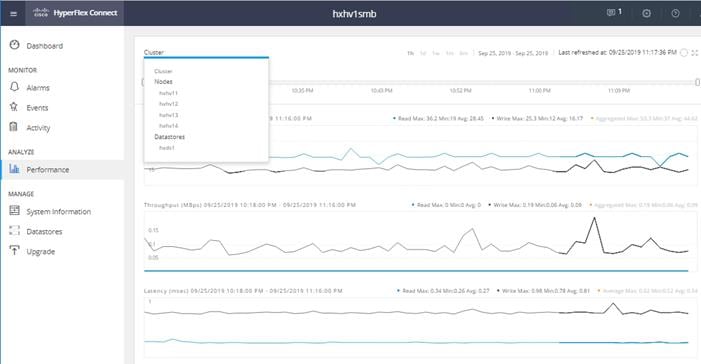Click the System Information icon
The height and width of the screenshot is (364, 701).
coord(14,211)
